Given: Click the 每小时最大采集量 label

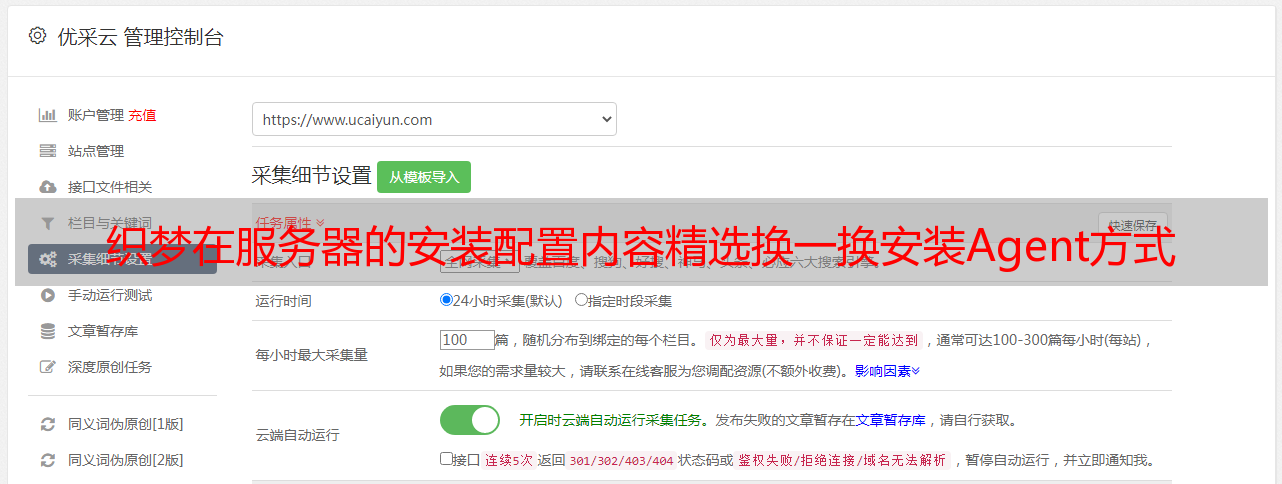Looking at the screenshot, I should [312, 355].
